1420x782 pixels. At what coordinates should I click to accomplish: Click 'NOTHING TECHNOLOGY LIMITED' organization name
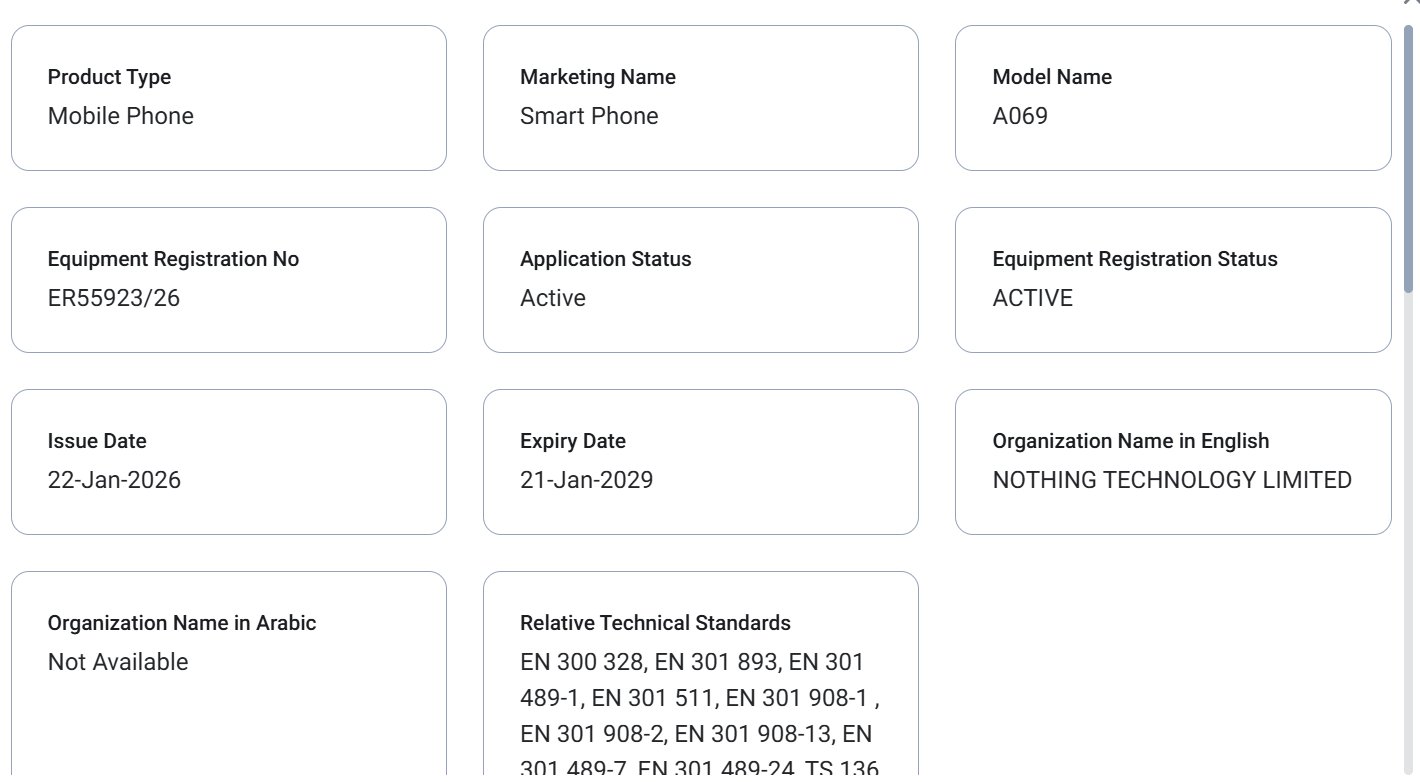[1171, 480]
